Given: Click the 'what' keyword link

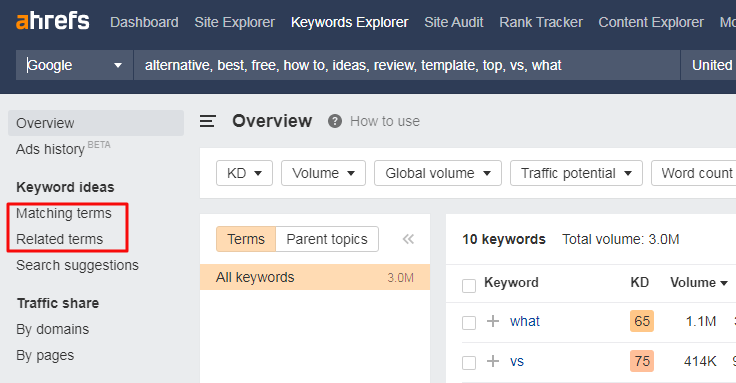Looking at the screenshot, I should point(525,321).
